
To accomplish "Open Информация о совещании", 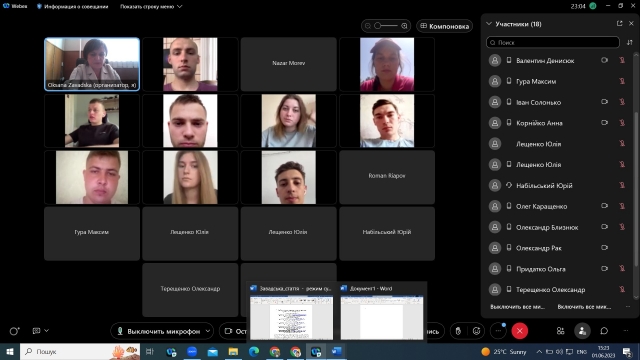I will [72, 7].
